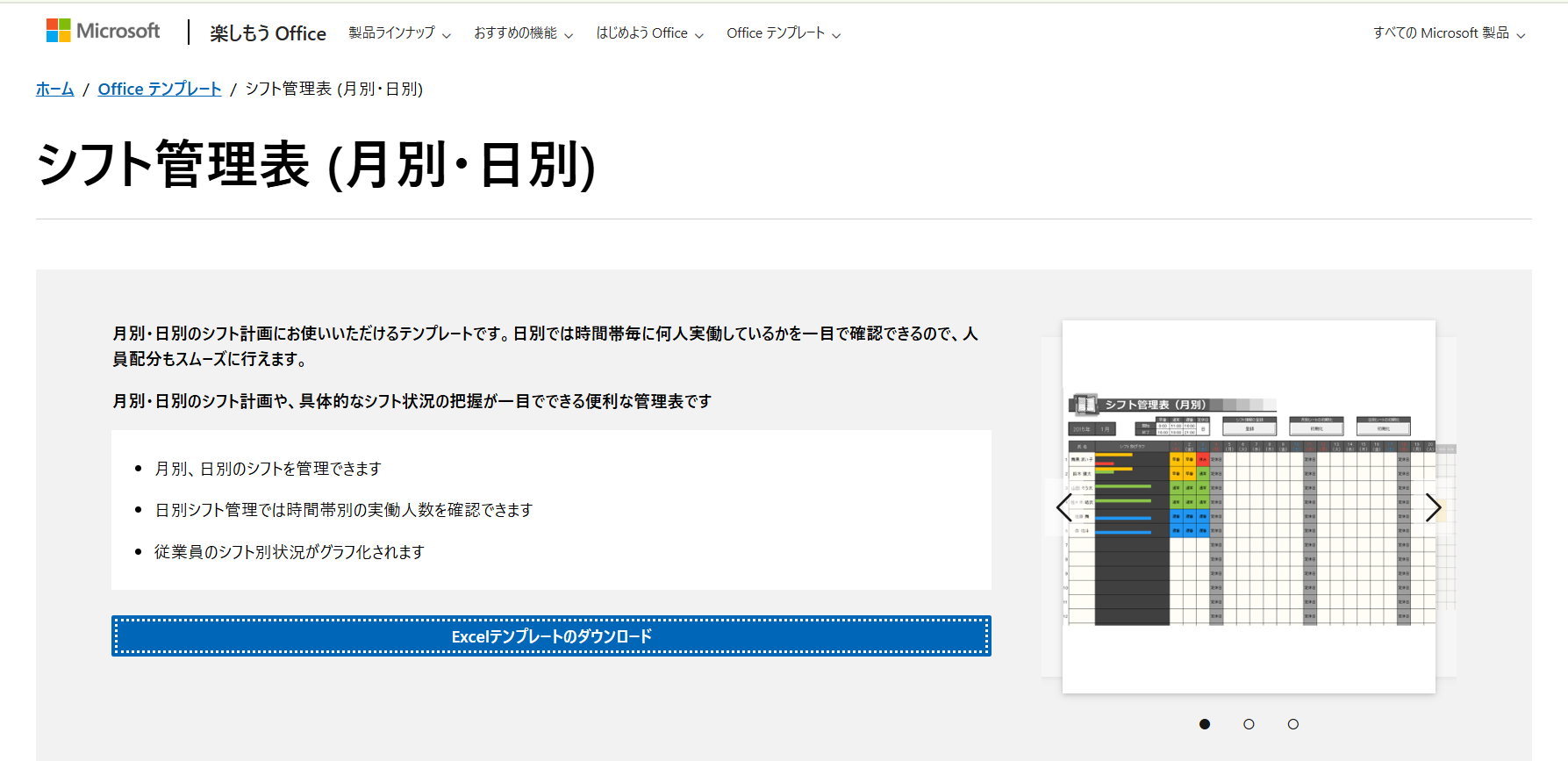The image size is (1568, 761).
Task: Click the intro paragraph starting 月別・日別のシフト計画にお使い
Action: point(545,346)
